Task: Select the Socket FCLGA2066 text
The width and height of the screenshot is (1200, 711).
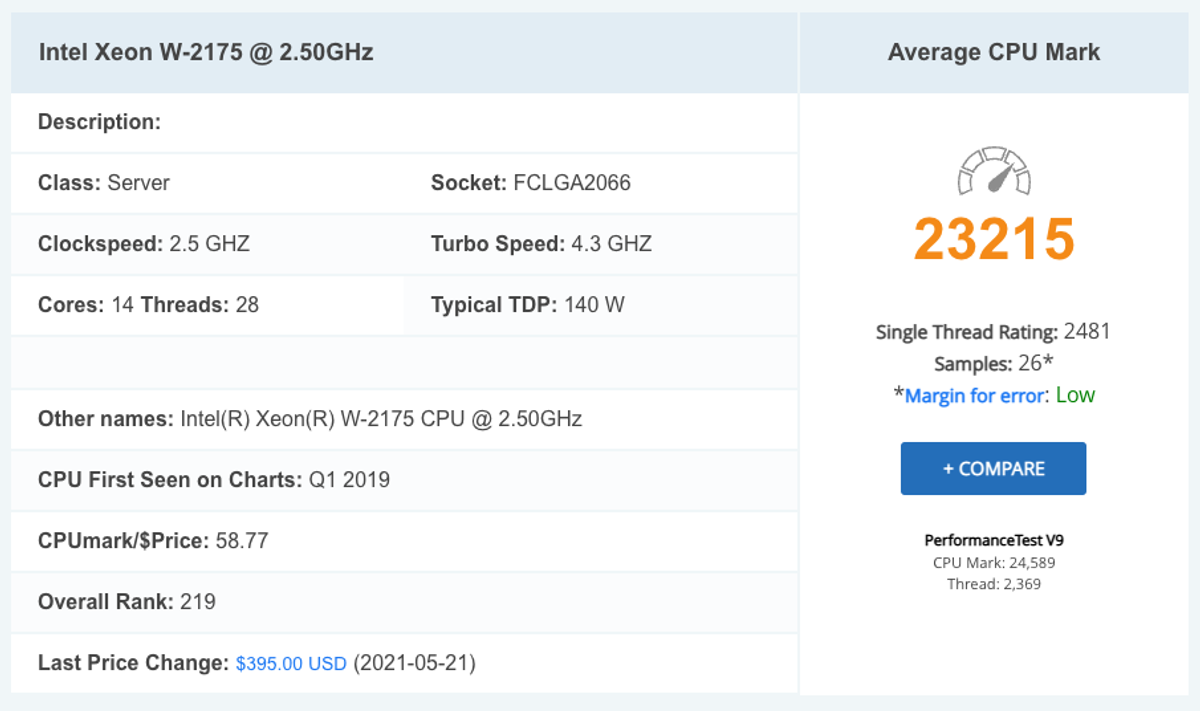Action: point(530,183)
